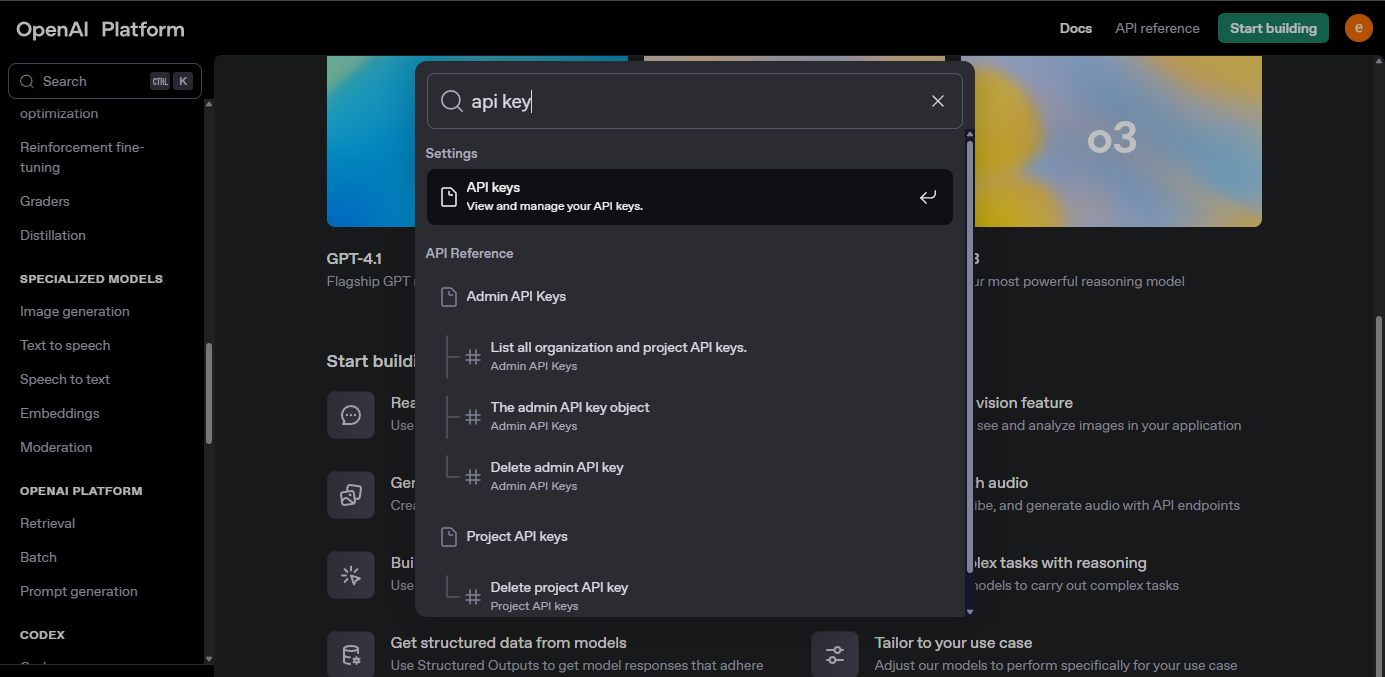The width and height of the screenshot is (1385, 677).
Task: Click the document icon beside API keys result
Action: coord(449,197)
